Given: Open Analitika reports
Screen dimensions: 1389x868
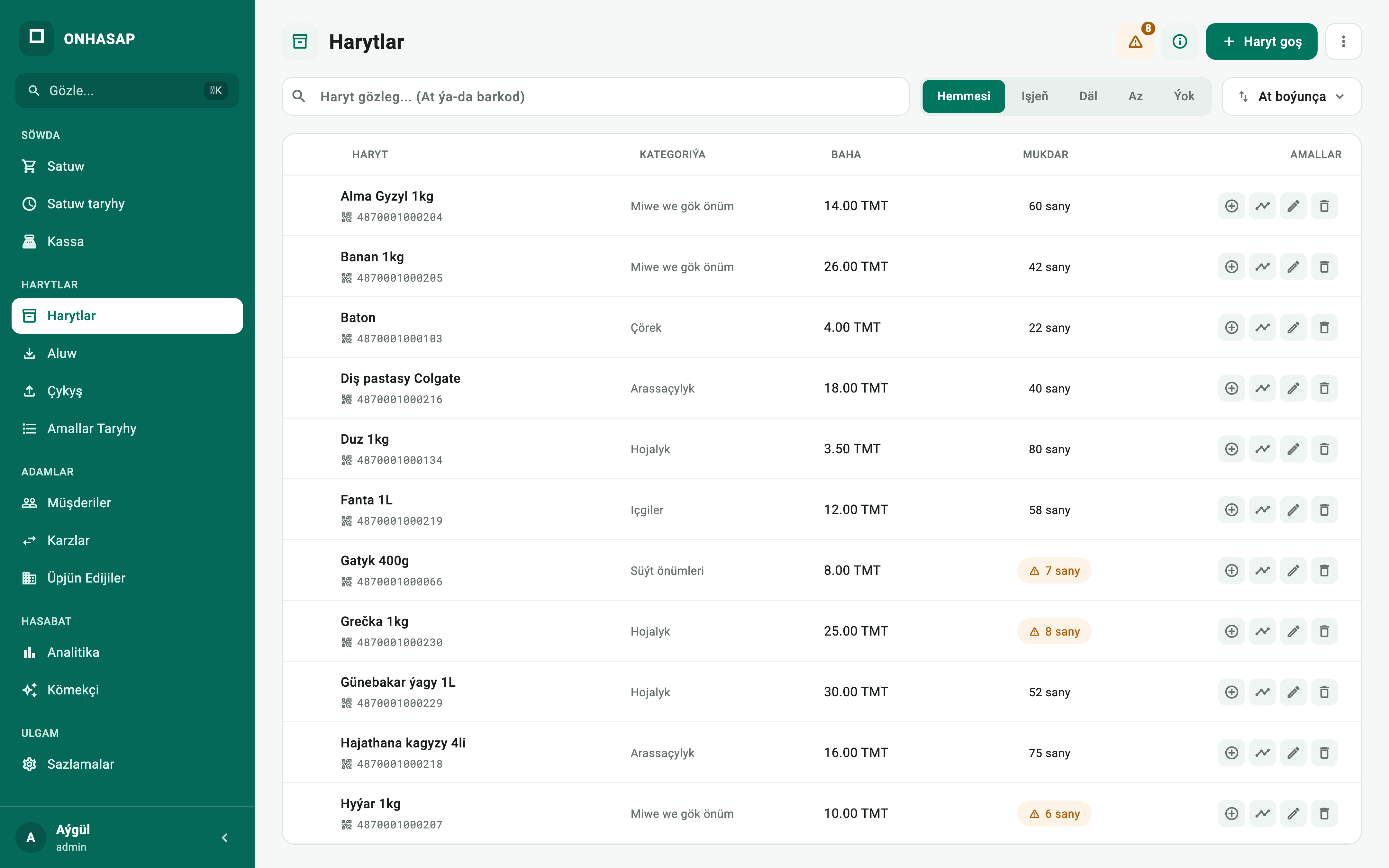Looking at the screenshot, I should 127,653.
